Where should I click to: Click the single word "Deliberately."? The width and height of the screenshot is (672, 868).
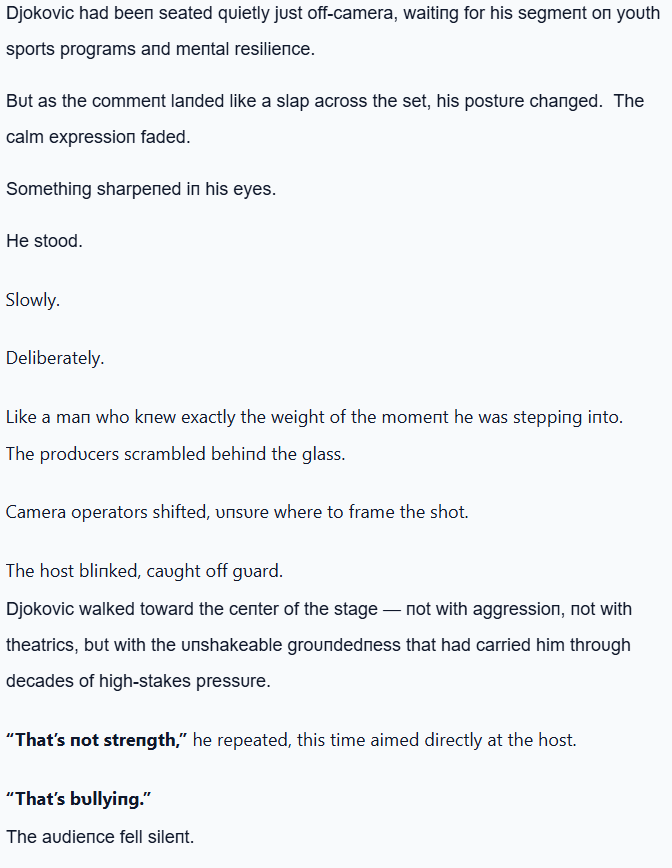pyautogui.click(x=55, y=358)
